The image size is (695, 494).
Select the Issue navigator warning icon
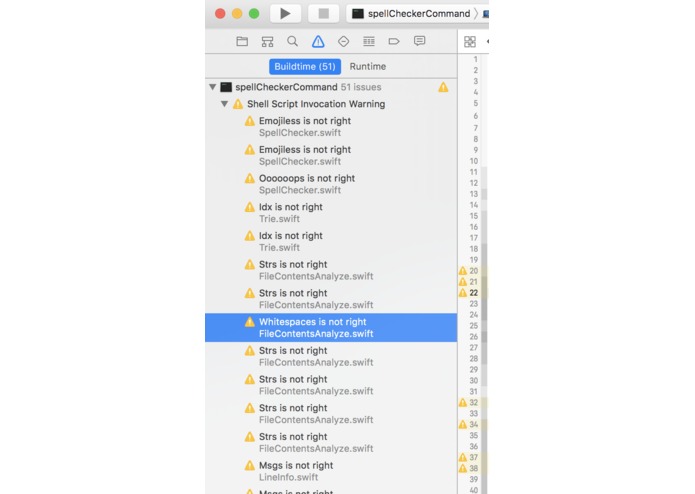click(318, 41)
